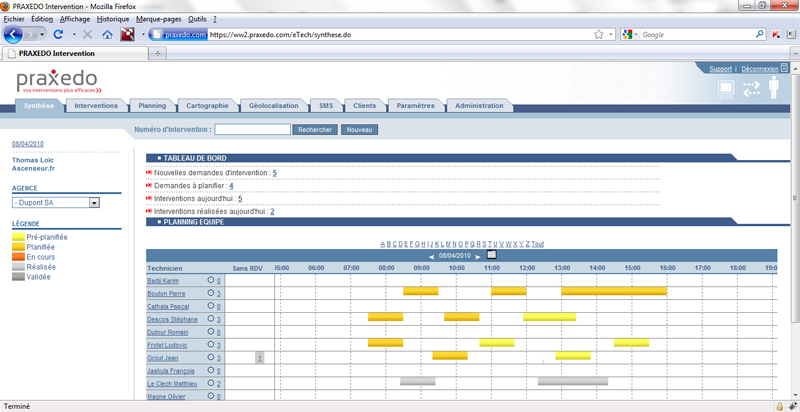Screen dimensions: 800x412
Task: Open search engine selector dropdown
Action: [630, 34]
